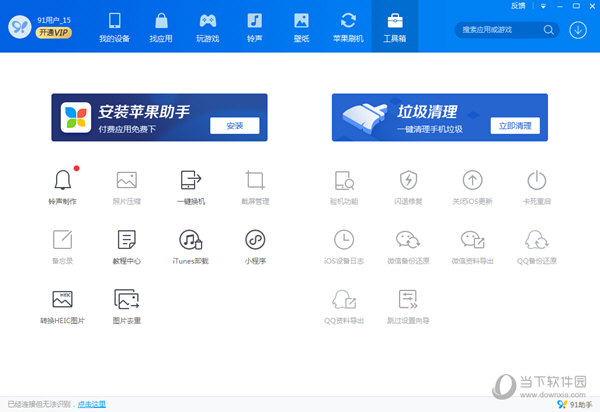600x412 pixels.
Task: Open the QQ备份还原 backup tool
Action: (x=537, y=246)
